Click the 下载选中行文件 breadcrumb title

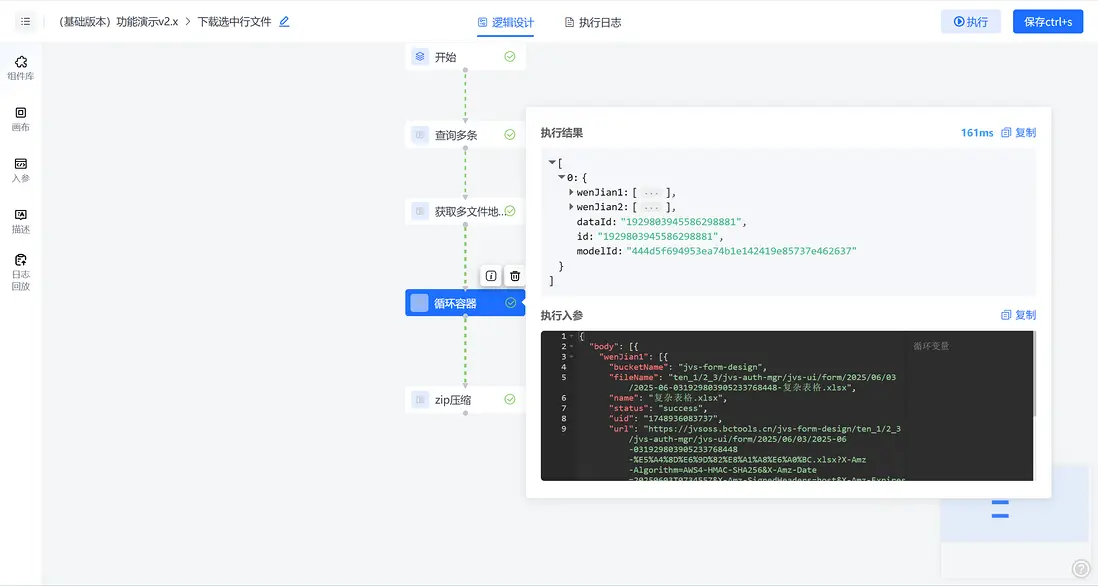pyautogui.click(x=234, y=22)
